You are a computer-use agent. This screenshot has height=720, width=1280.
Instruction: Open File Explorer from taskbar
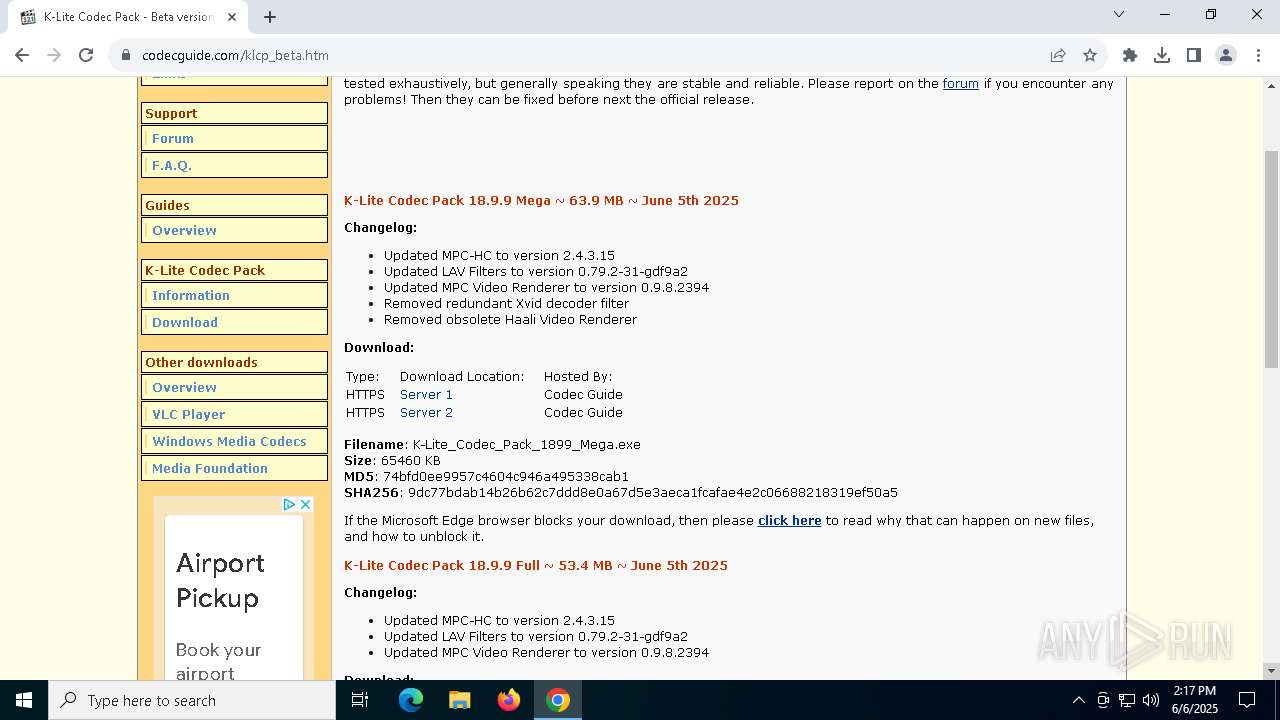point(460,700)
